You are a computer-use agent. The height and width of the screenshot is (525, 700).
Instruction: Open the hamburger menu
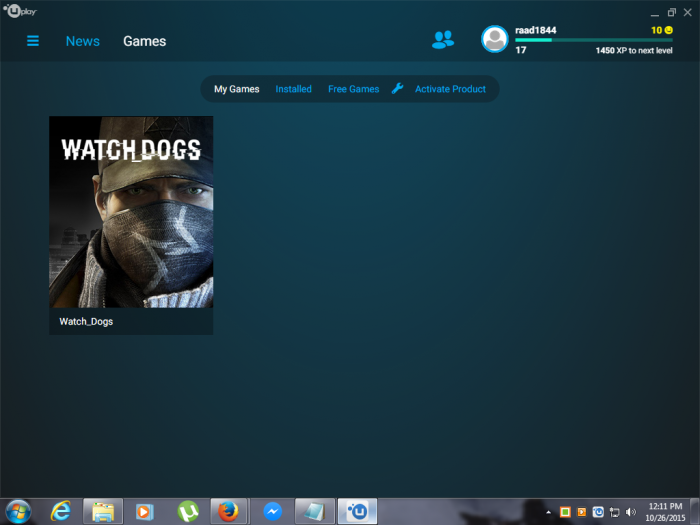click(33, 41)
